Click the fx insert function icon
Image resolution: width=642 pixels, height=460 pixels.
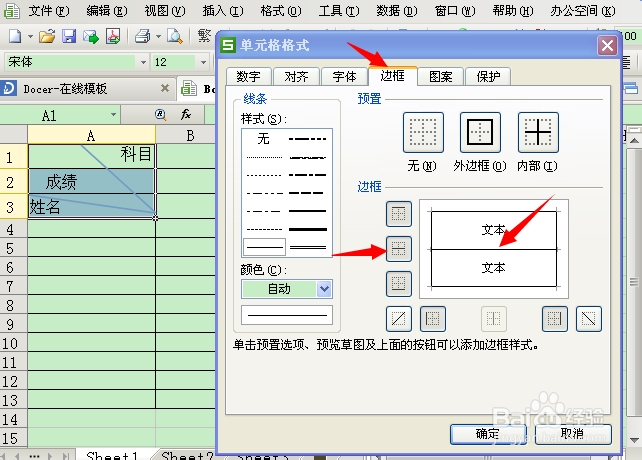click(186, 114)
